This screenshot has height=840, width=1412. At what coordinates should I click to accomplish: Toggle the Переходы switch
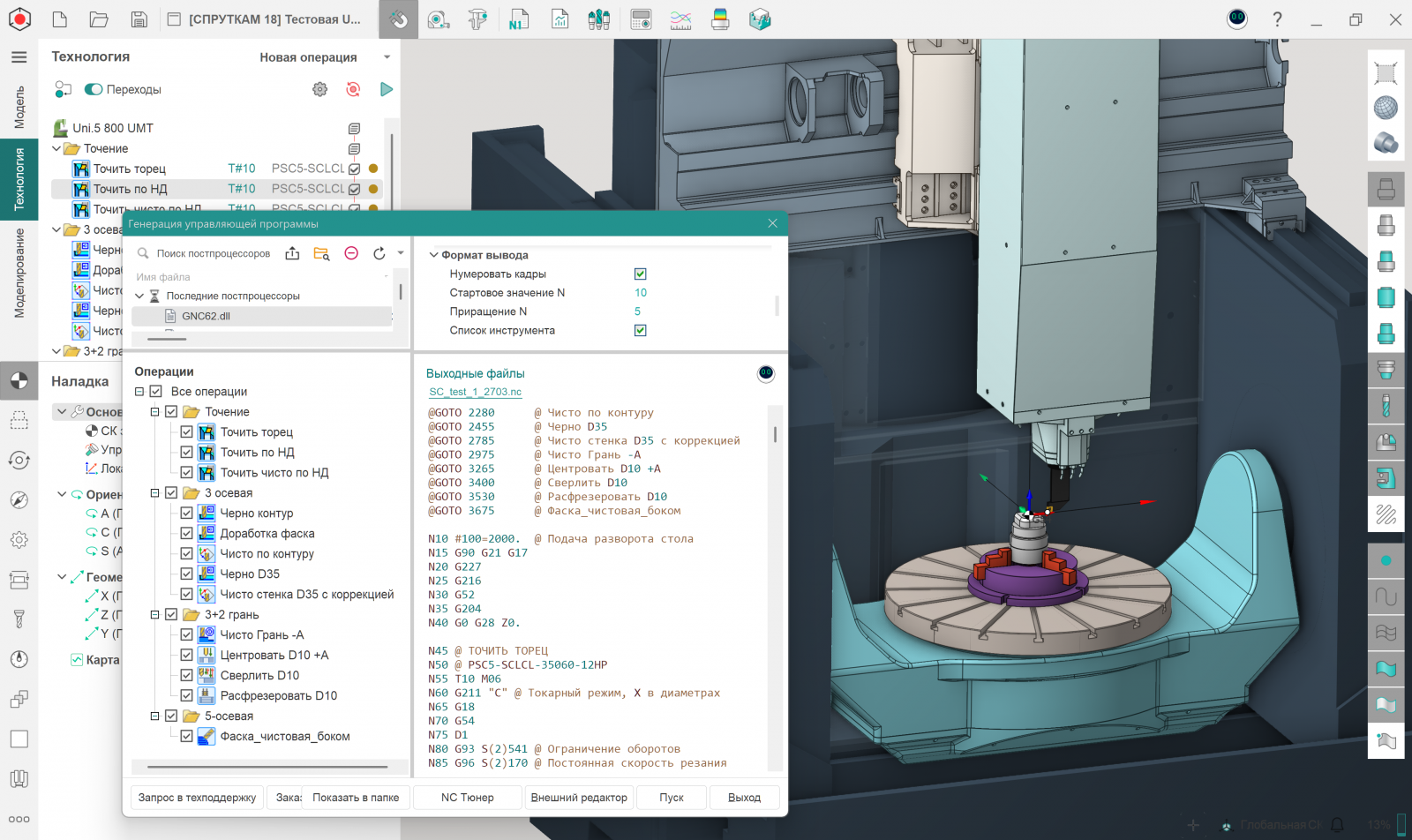coord(94,89)
